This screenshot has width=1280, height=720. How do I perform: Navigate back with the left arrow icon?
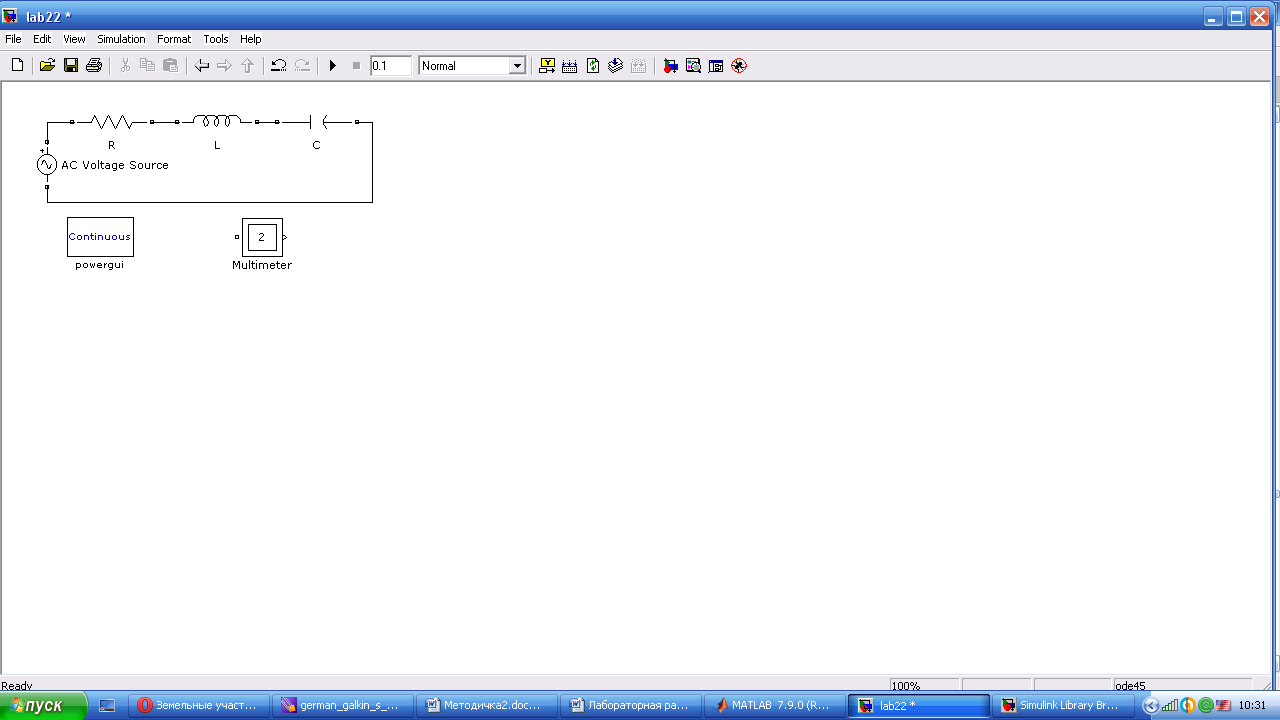click(202, 66)
